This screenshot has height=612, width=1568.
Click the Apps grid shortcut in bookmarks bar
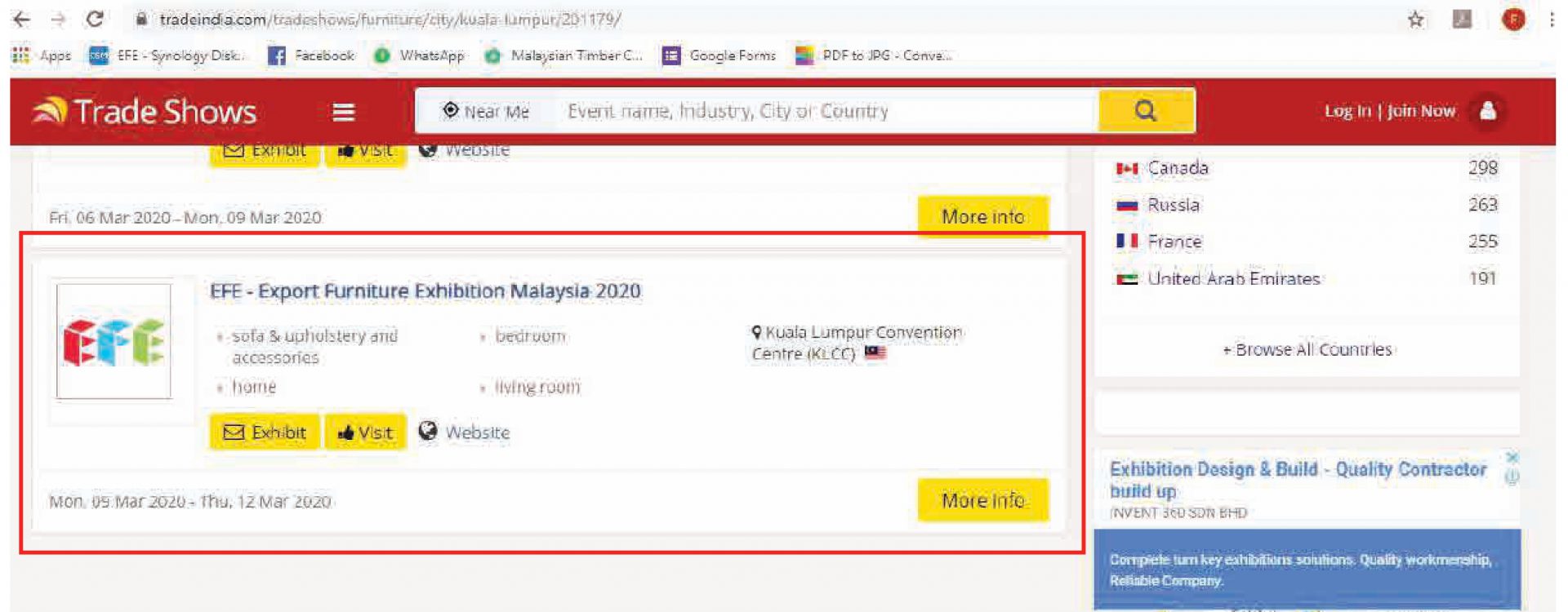(x=42, y=55)
